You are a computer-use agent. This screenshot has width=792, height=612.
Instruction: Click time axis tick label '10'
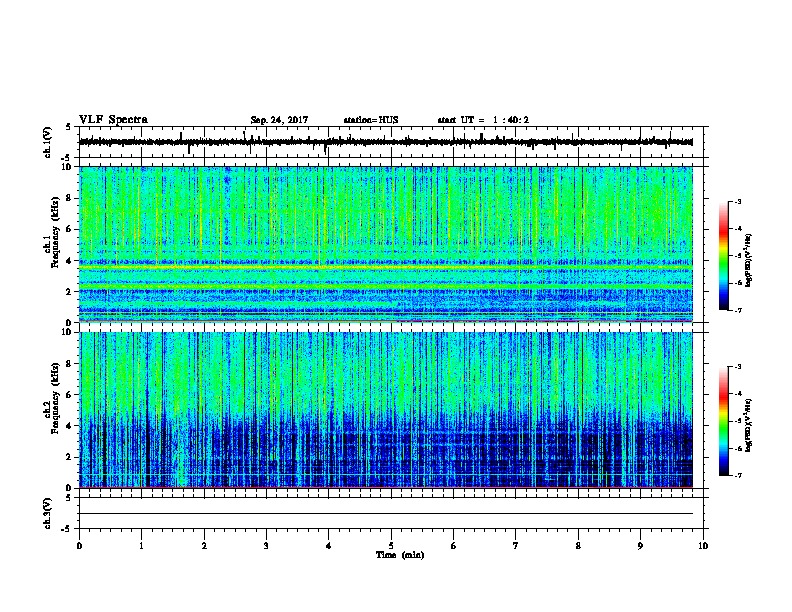[x=703, y=546]
